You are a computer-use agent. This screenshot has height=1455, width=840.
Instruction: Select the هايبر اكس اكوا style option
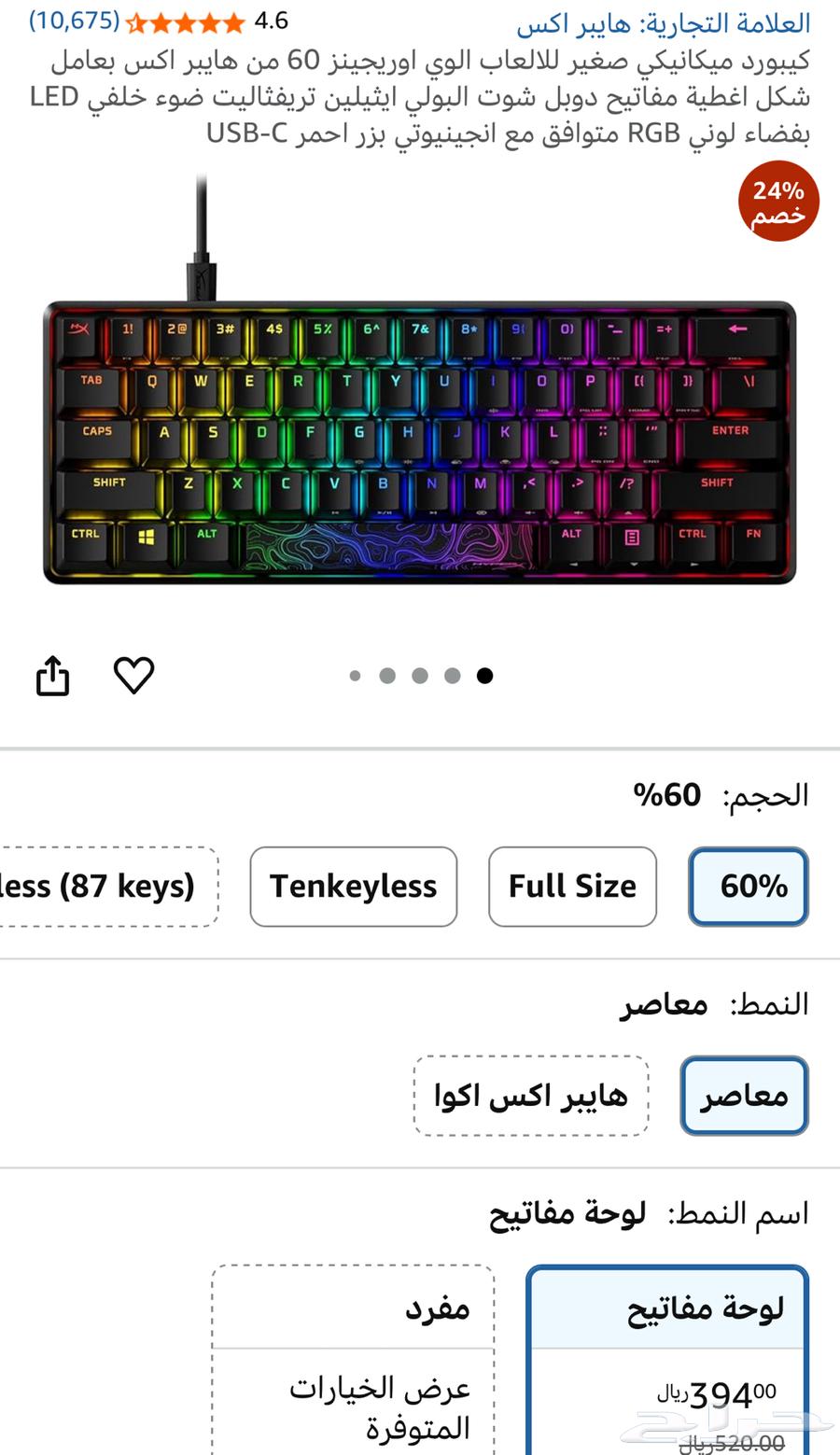point(531,1095)
